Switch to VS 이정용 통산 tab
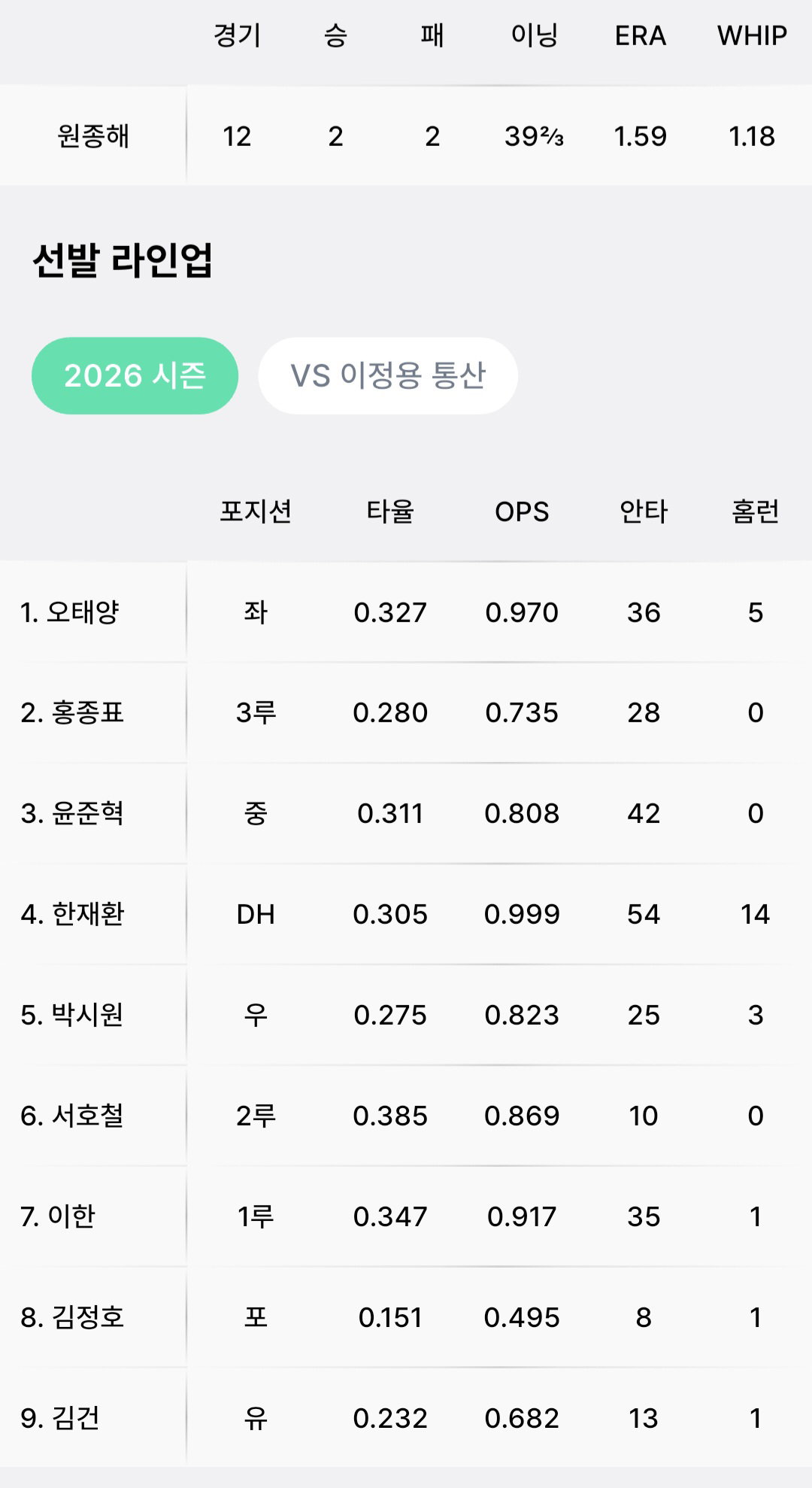Image resolution: width=812 pixels, height=1488 pixels. pyautogui.click(x=388, y=375)
